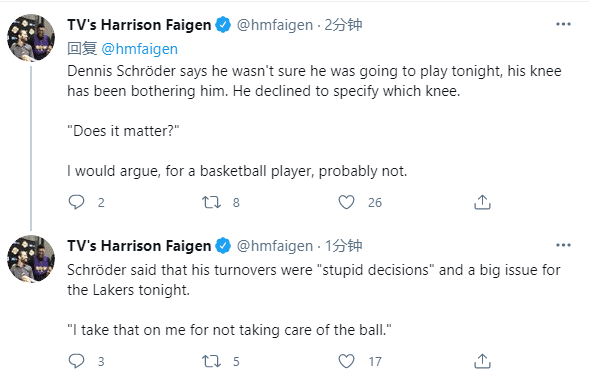589x371 pixels.
Task: Open the 2分钟 timestamp of first tweet
Action: [x=343, y=25]
